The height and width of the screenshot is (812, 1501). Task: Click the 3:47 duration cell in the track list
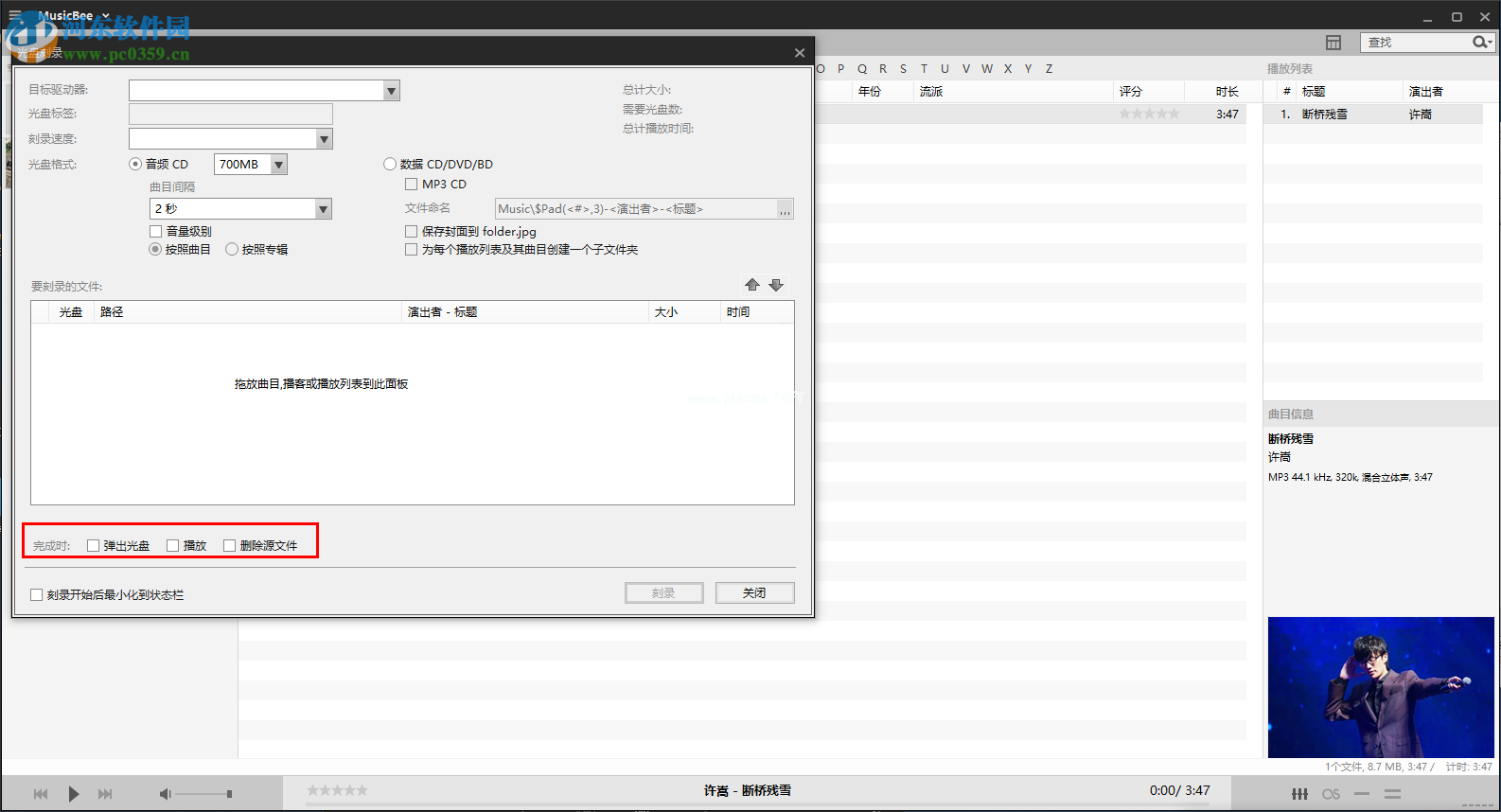click(1227, 114)
